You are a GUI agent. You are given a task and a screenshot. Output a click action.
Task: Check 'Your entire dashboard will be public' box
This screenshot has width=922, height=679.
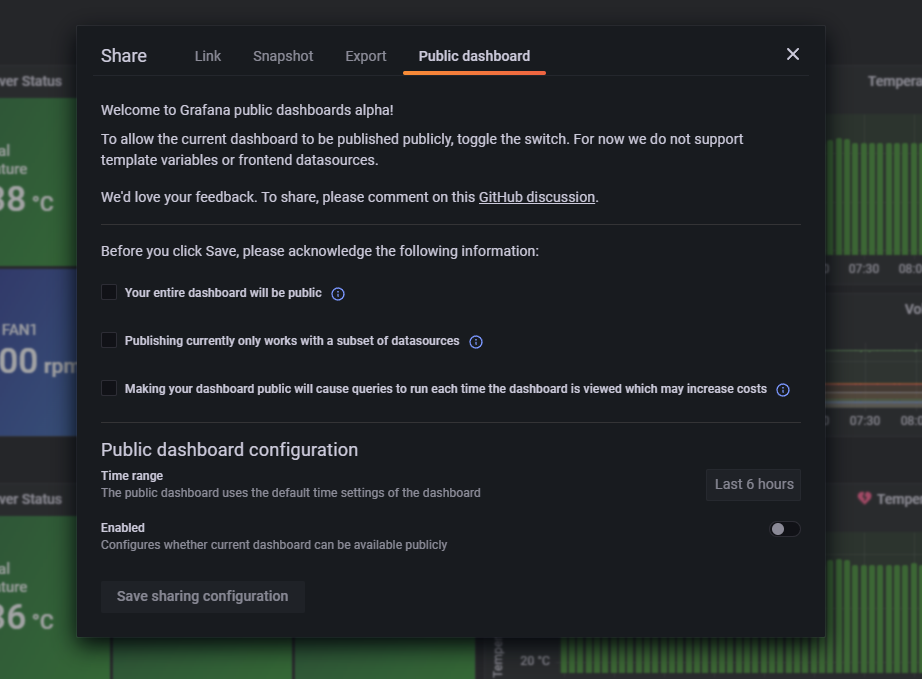[109, 292]
